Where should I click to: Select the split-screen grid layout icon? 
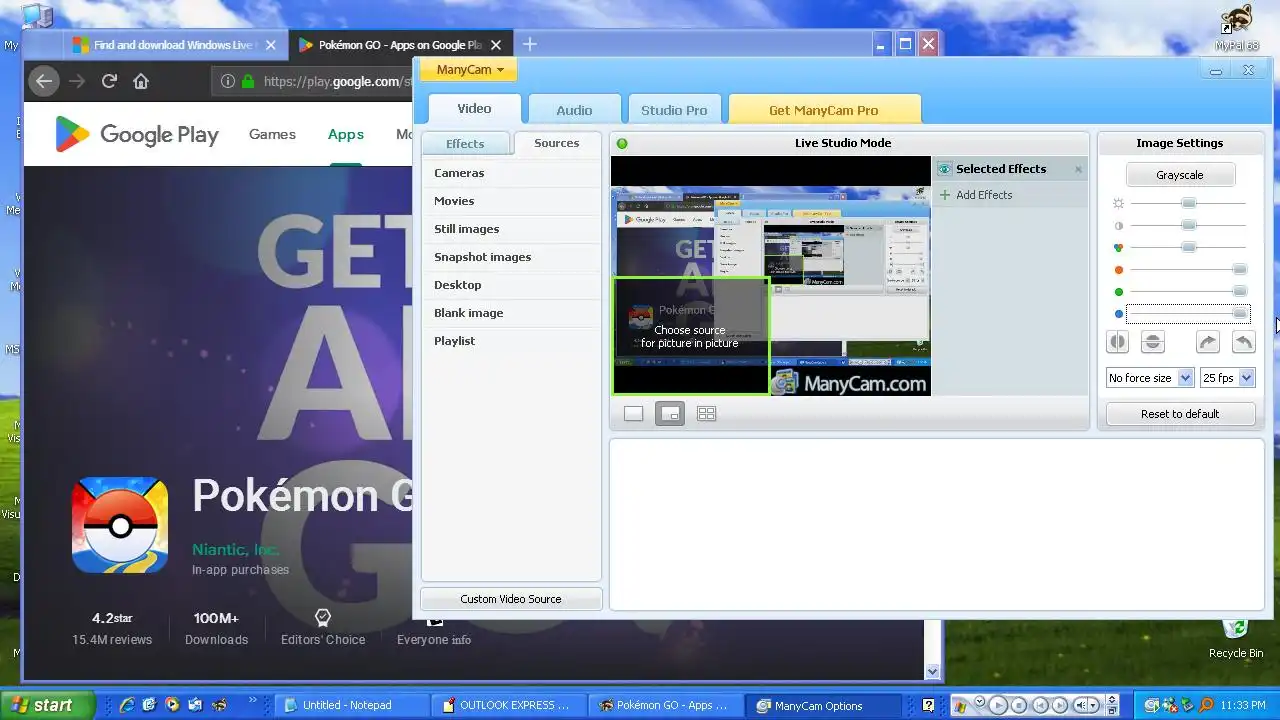pos(706,413)
